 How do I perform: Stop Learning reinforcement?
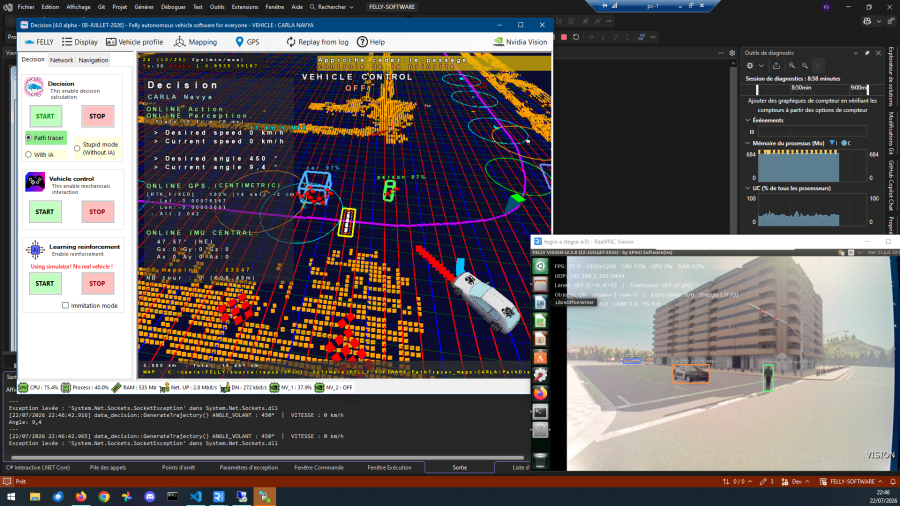point(98,283)
